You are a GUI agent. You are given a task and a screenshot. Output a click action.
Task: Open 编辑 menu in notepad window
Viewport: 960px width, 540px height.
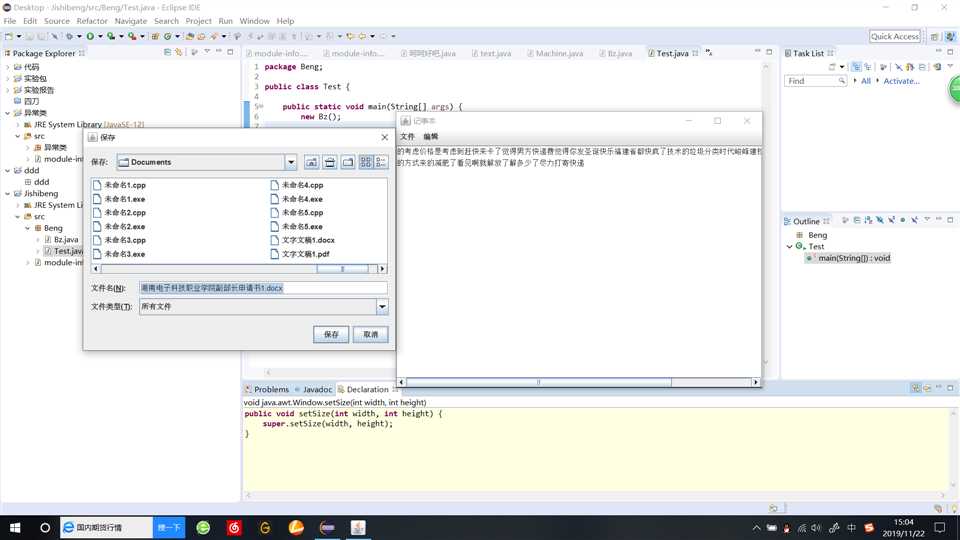click(431, 137)
